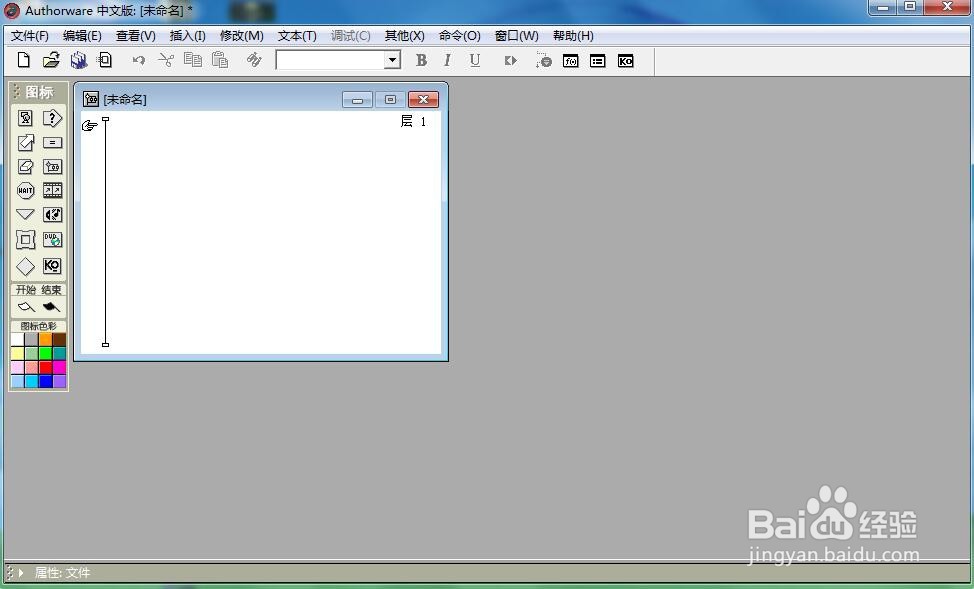
Task: Select the Decision diamond icon
Action: (x=25, y=266)
